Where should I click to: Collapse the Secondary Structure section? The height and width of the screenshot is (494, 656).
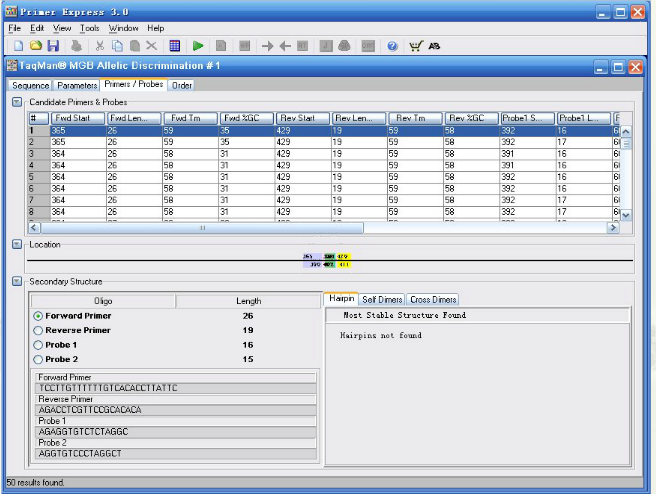pyautogui.click(x=17, y=281)
